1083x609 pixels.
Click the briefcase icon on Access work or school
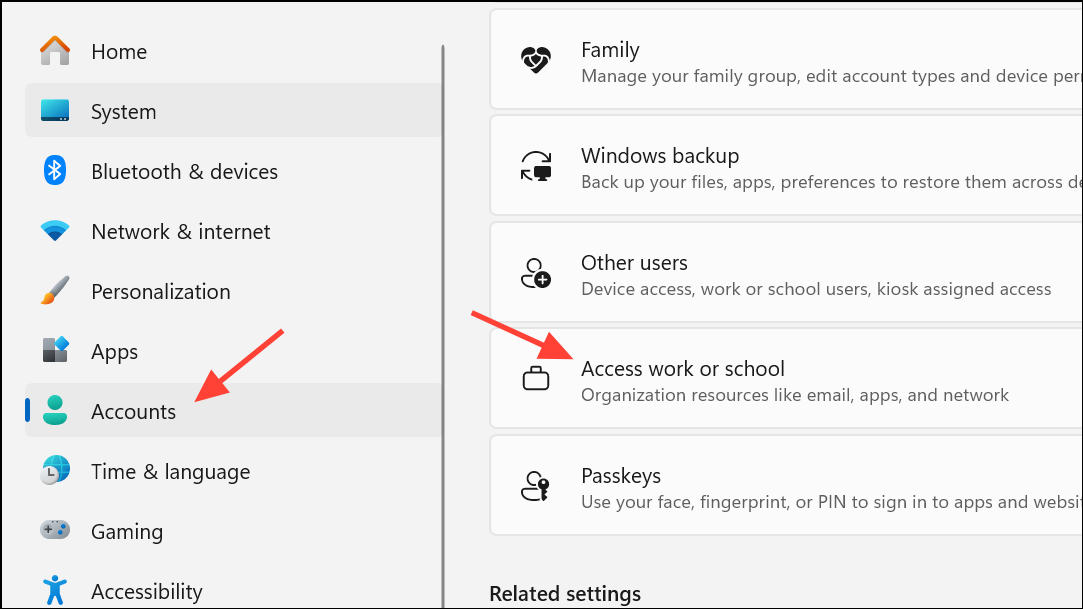(536, 379)
